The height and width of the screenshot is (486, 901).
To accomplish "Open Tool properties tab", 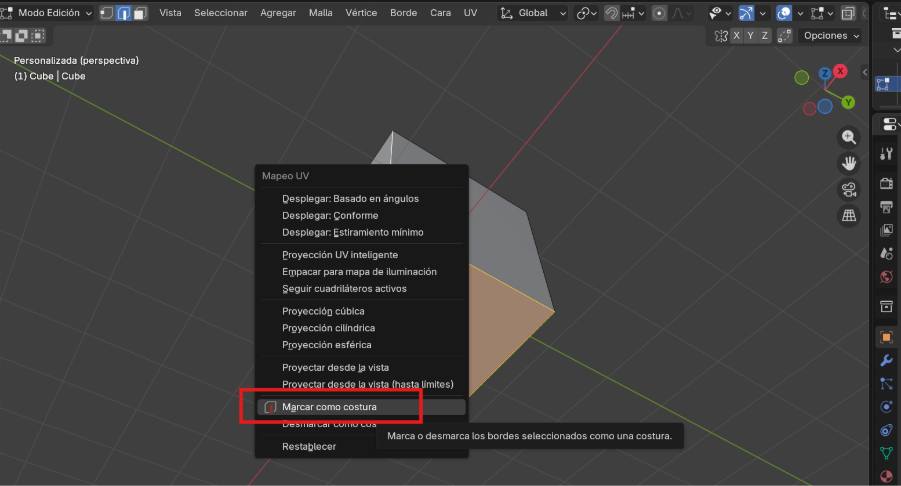I will pyautogui.click(x=887, y=154).
